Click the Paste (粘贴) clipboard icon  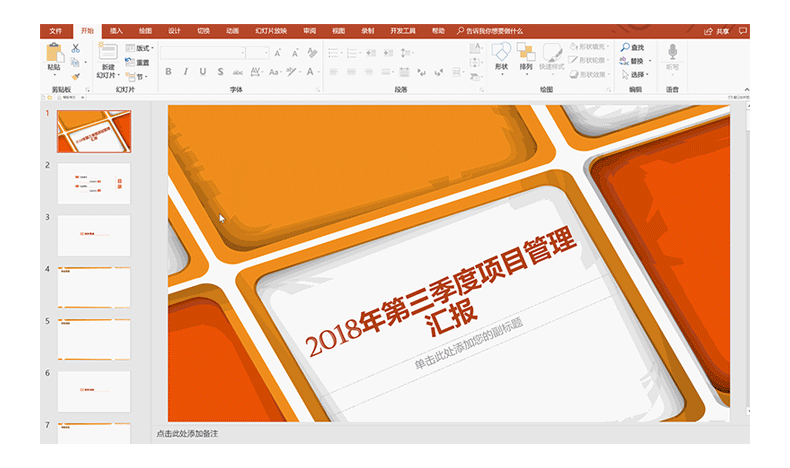(x=54, y=53)
